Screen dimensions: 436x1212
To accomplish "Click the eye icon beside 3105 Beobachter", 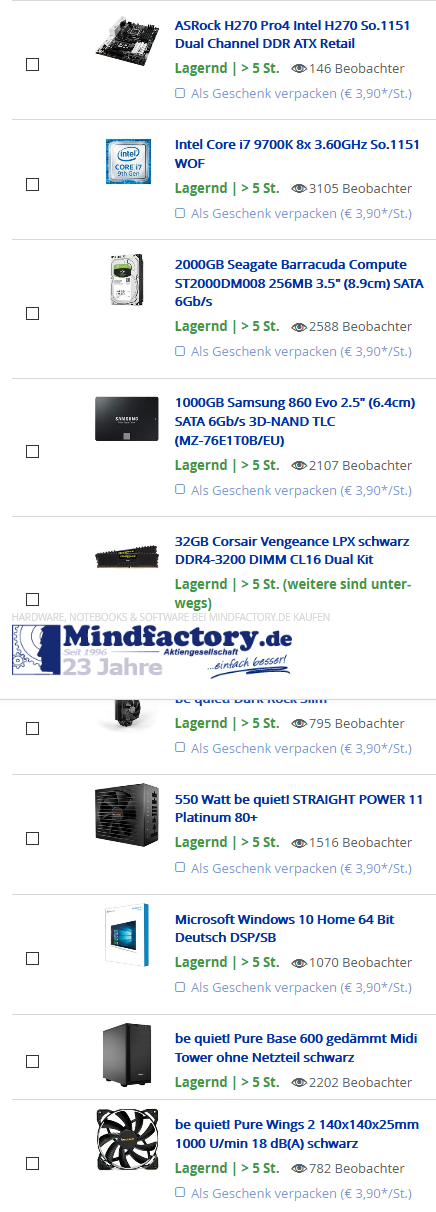I will pos(299,188).
